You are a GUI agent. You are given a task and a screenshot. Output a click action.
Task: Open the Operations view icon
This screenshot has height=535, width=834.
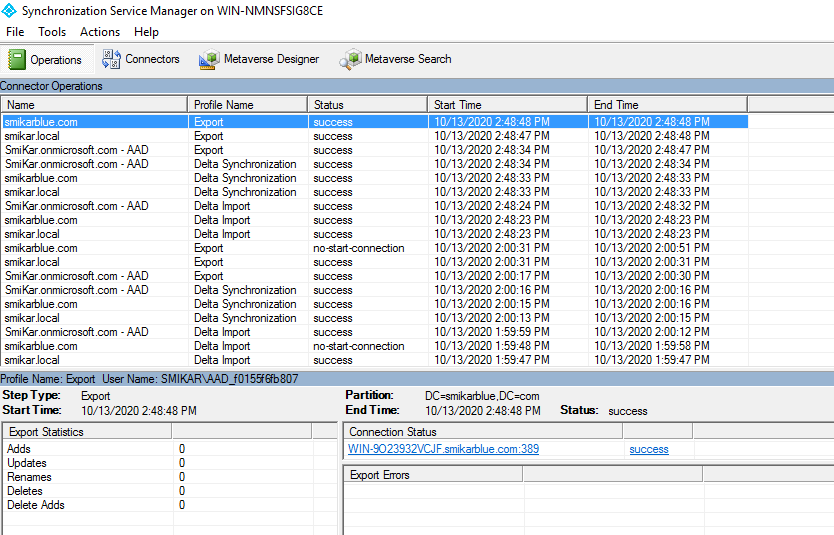16,59
